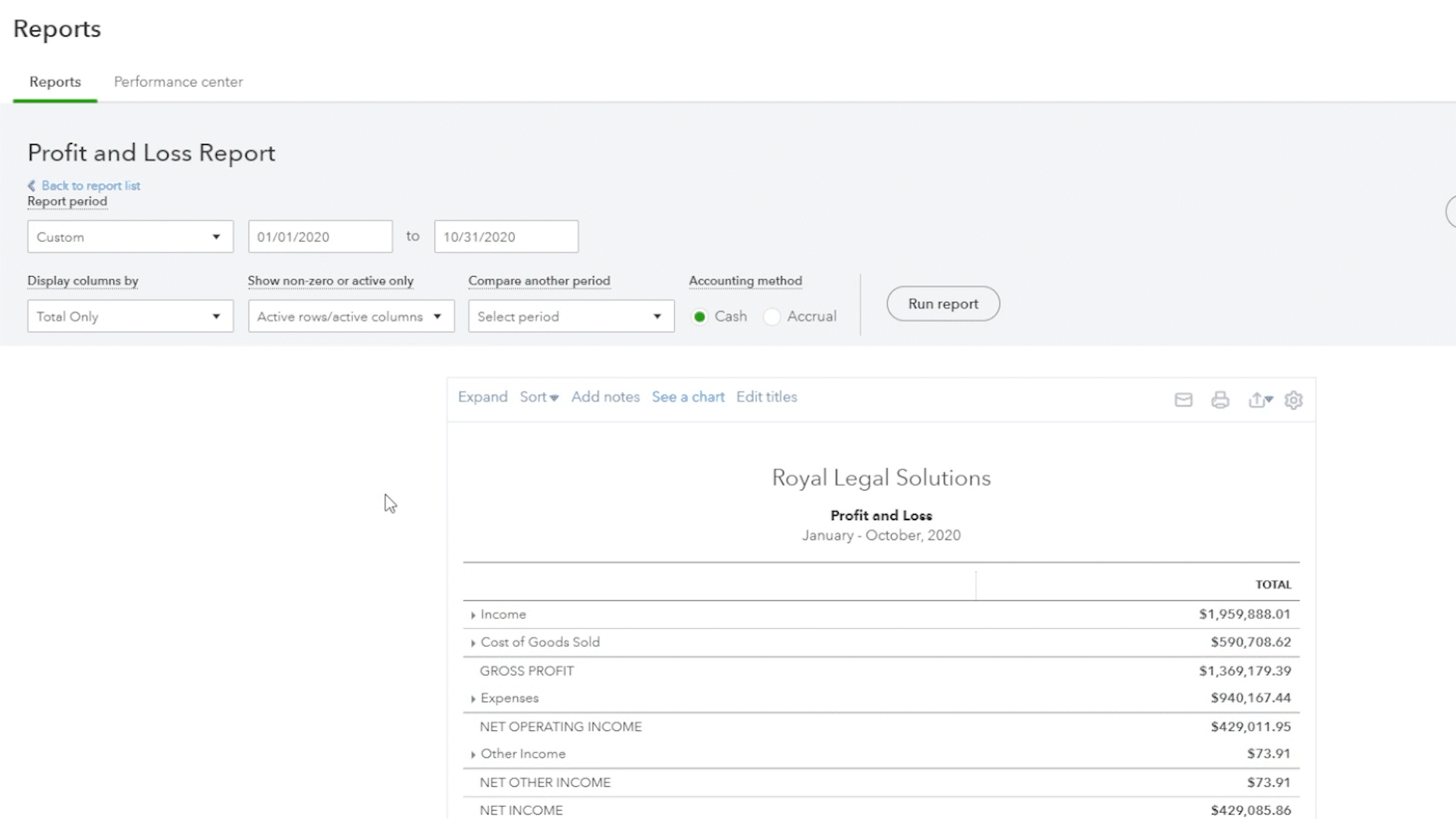Click the Cost of Goods Sold amount $590,708.62
Image resolution: width=1456 pixels, height=819 pixels.
pyautogui.click(x=1250, y=642)
